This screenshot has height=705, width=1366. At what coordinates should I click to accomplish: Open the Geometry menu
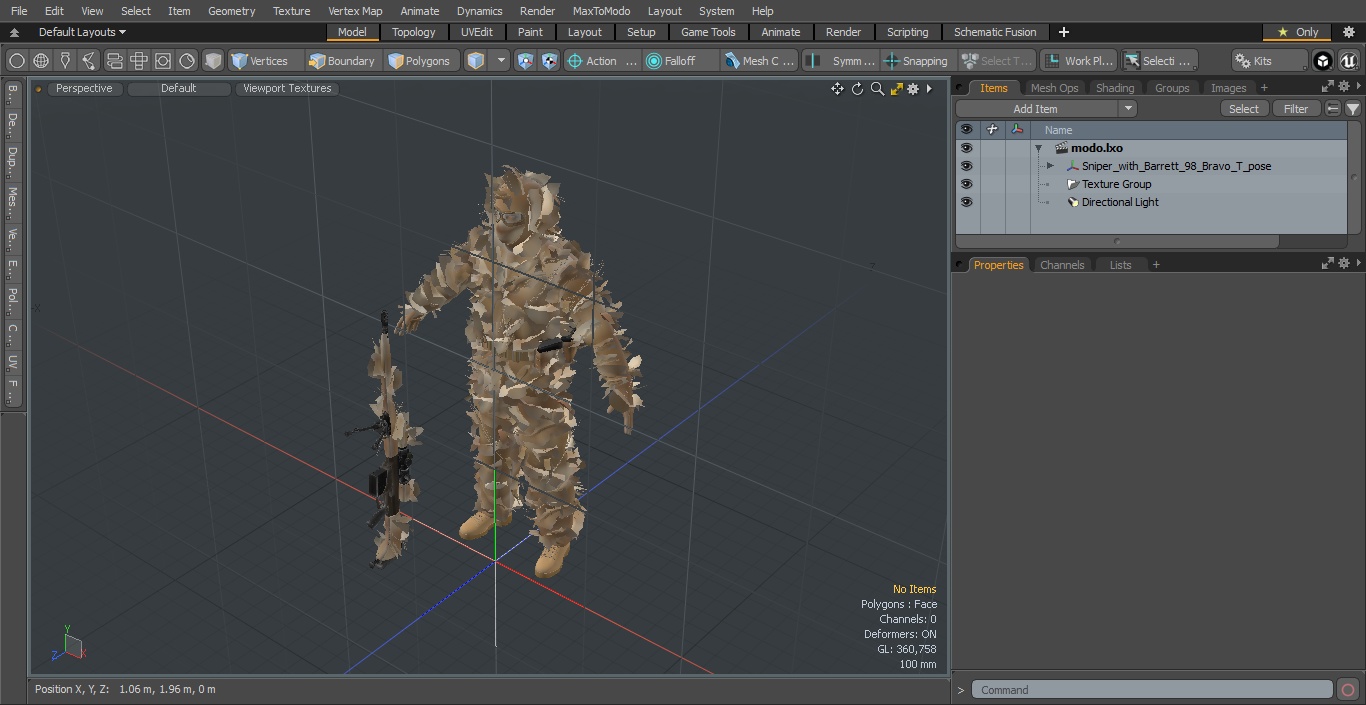231,11
